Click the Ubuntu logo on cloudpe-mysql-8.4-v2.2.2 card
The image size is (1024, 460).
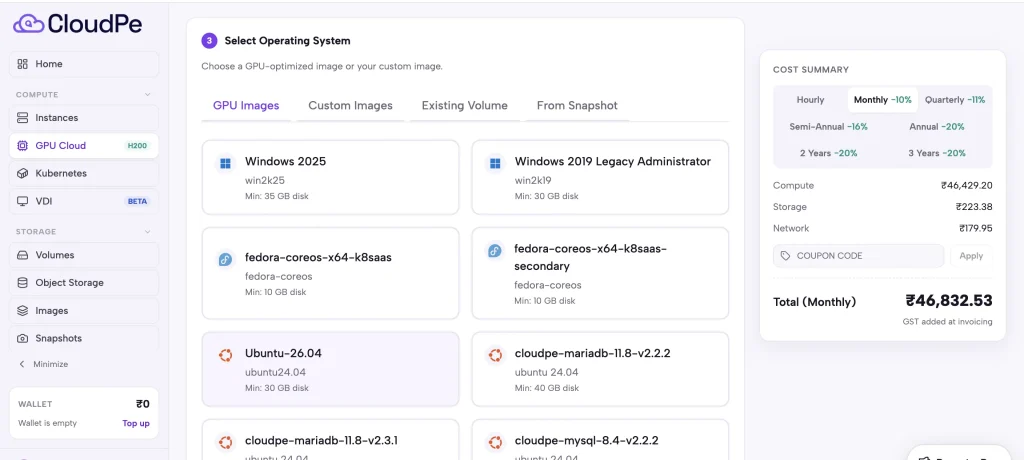495,442
